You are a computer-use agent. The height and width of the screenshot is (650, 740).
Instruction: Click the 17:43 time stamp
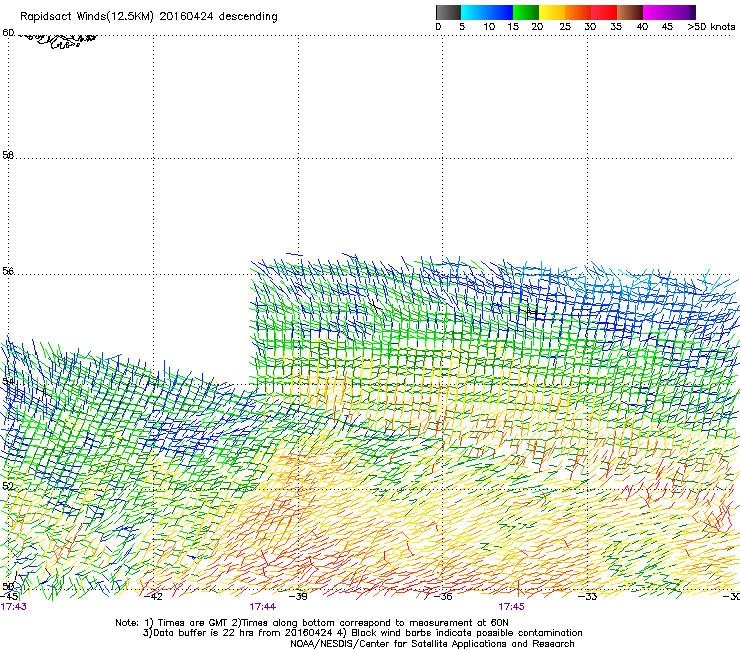pos(14,607)
